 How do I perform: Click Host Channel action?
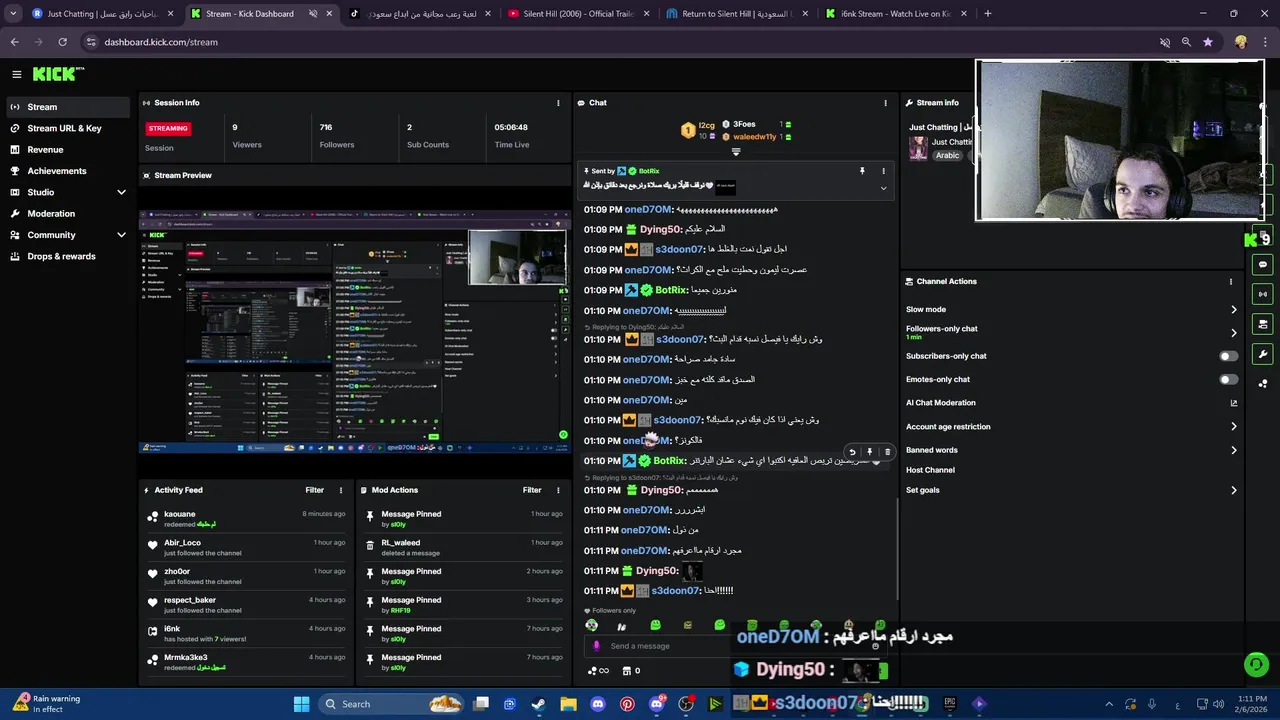(x=930, y=470)
